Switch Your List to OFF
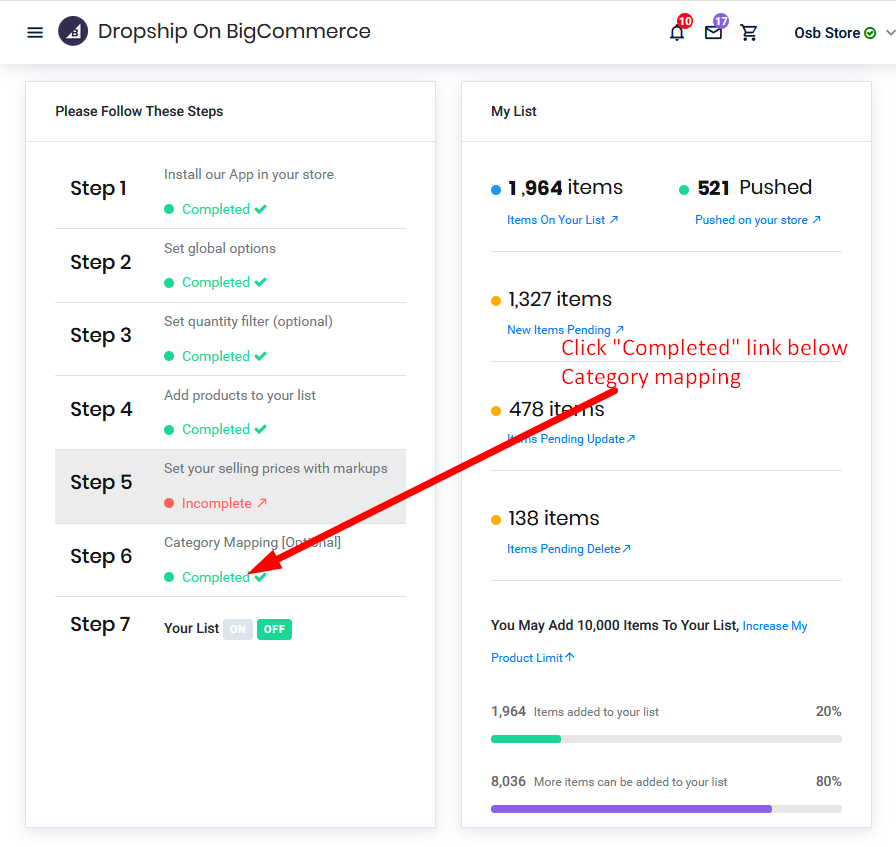Screen dimensions: 896x847 coord(274,629)
